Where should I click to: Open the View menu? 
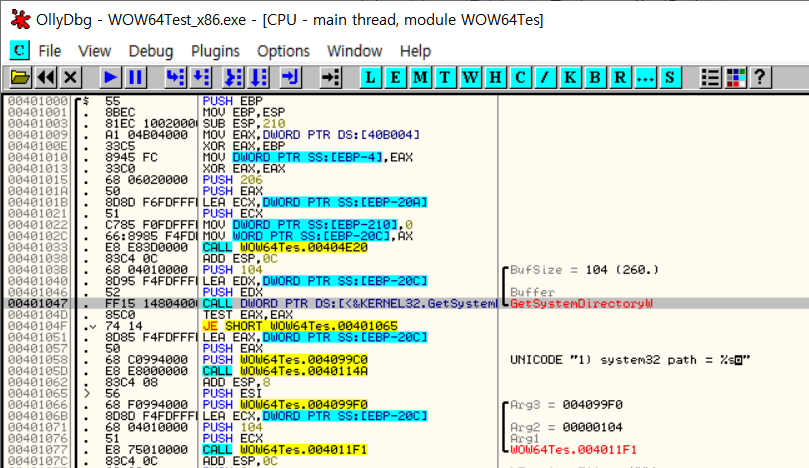pyautogui.click(x=94, y=51)
